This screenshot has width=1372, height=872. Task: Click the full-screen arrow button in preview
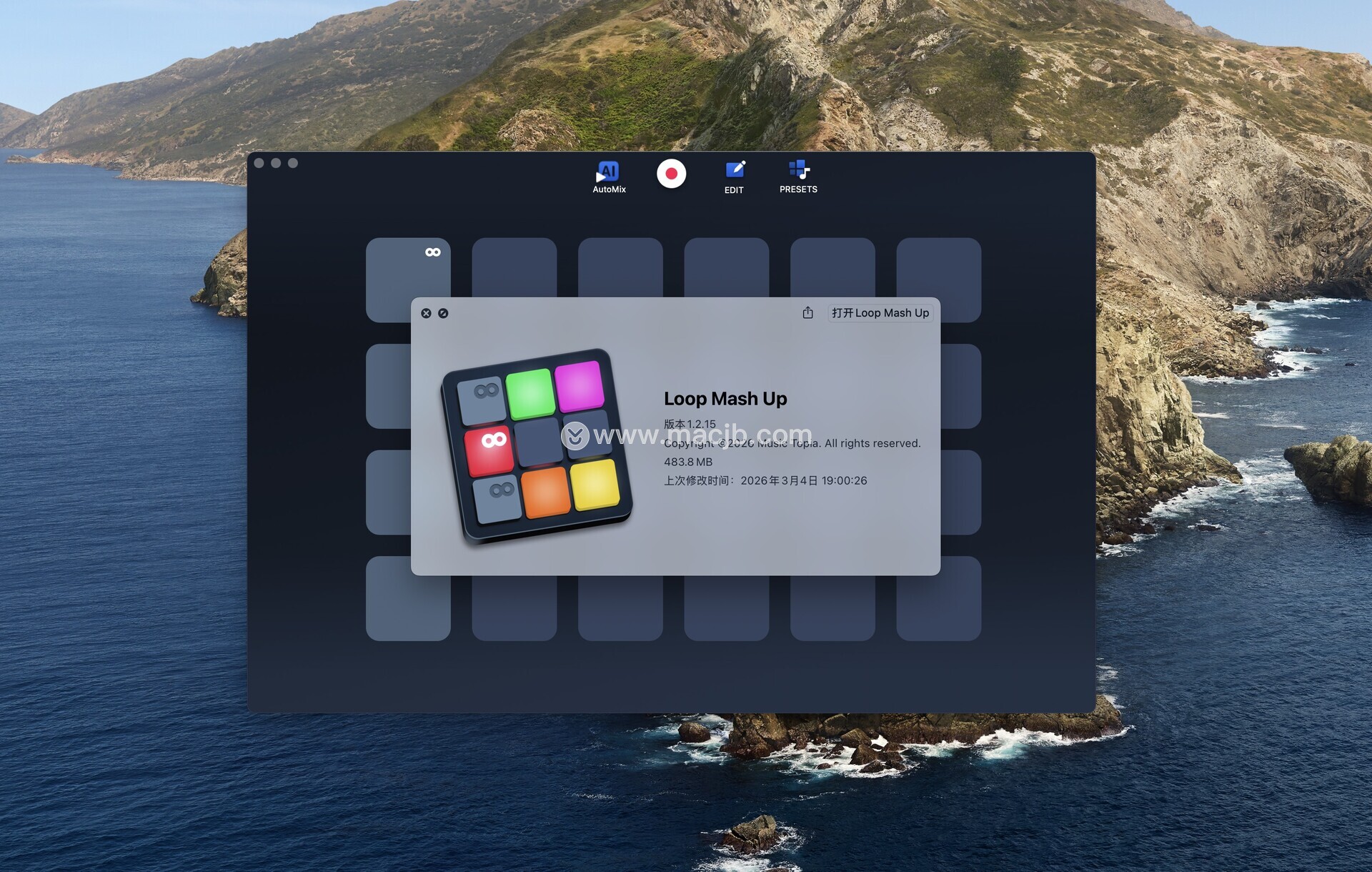click(x=443, y=313)
